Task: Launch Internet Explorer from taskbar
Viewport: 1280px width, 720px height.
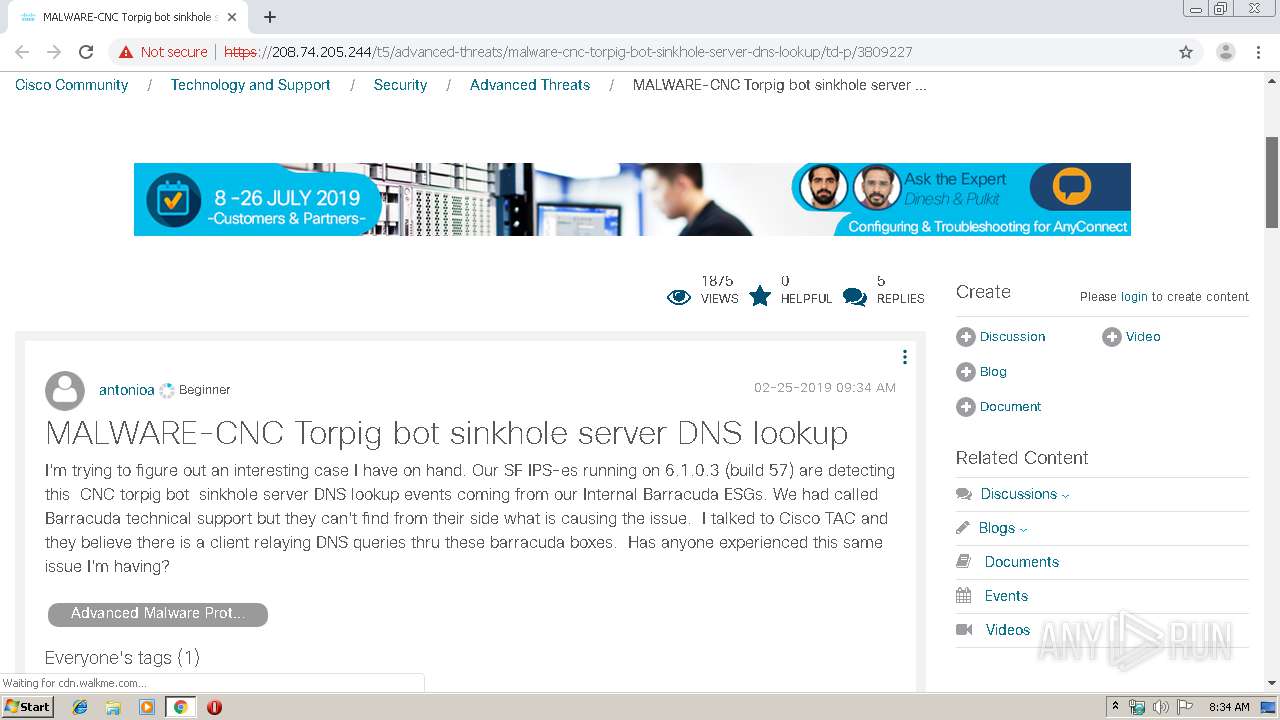Action: 80,707
